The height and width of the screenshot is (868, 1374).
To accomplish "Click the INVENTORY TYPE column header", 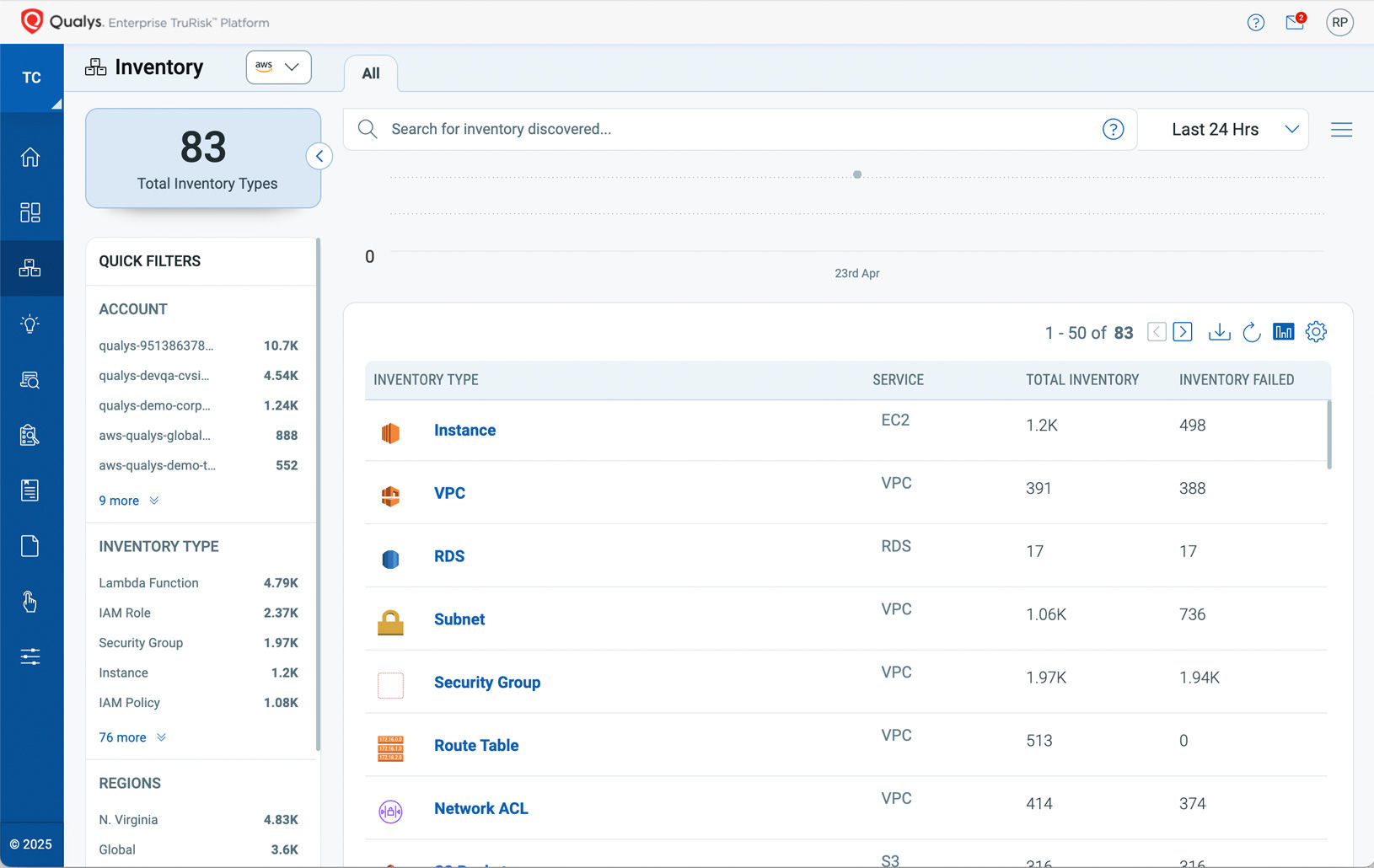I will click(x=426, y=380).
